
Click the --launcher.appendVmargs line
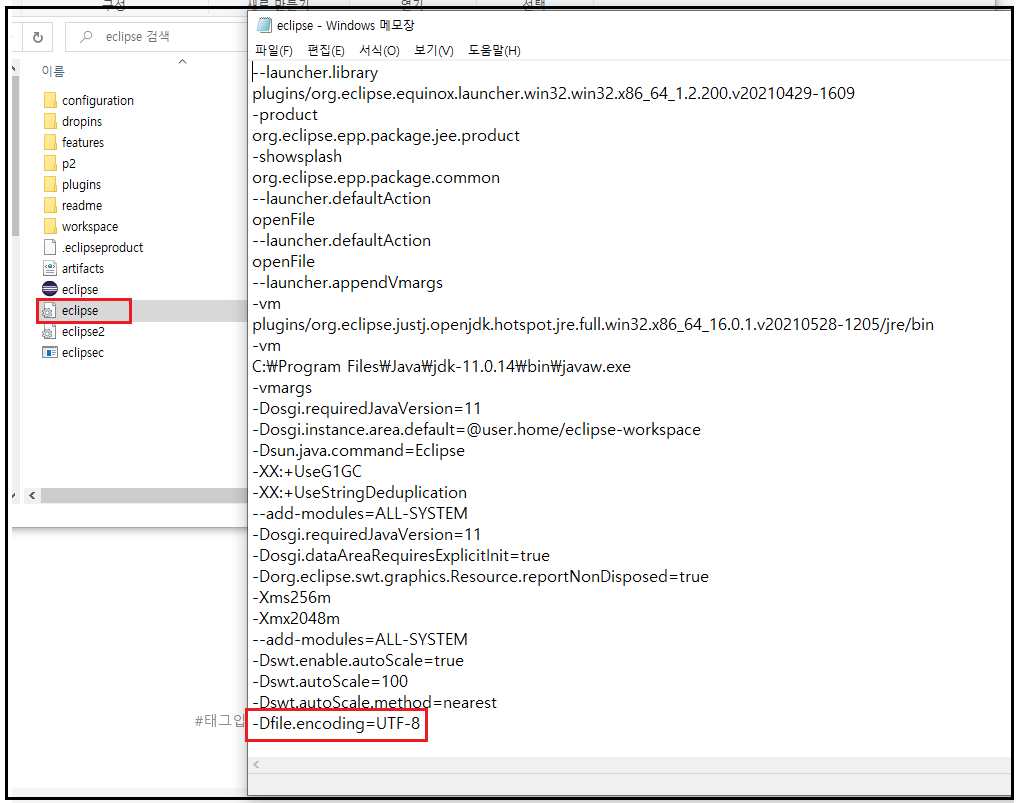pos(348,283)
